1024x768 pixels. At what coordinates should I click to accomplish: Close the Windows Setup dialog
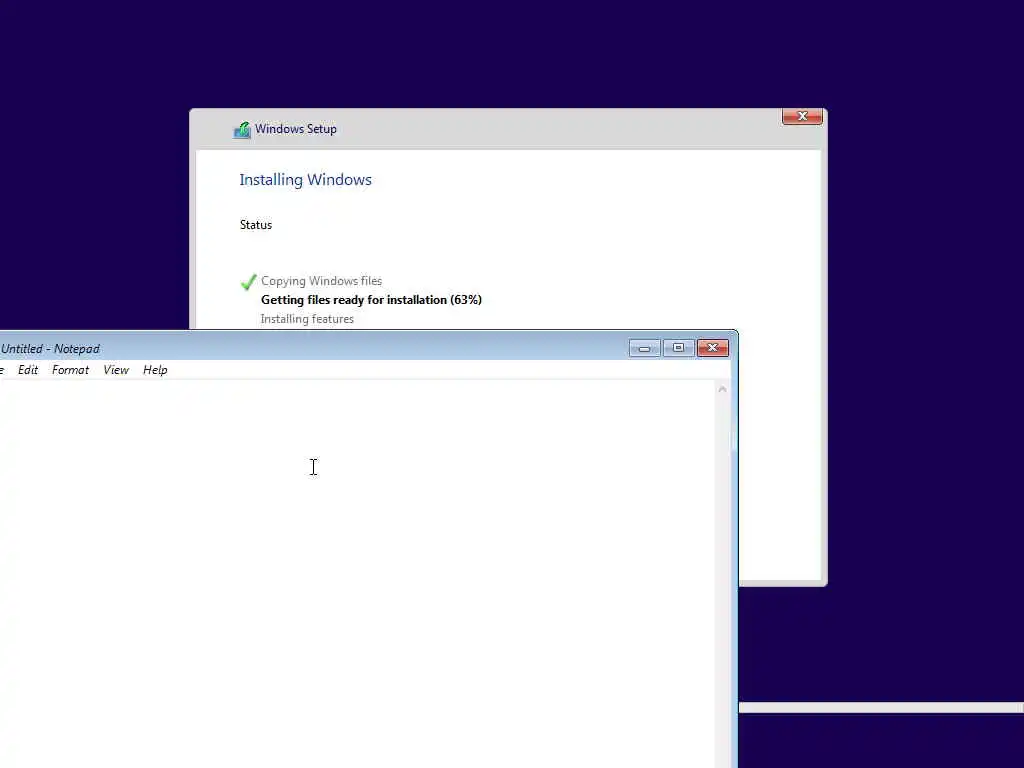tap(802, 116)
